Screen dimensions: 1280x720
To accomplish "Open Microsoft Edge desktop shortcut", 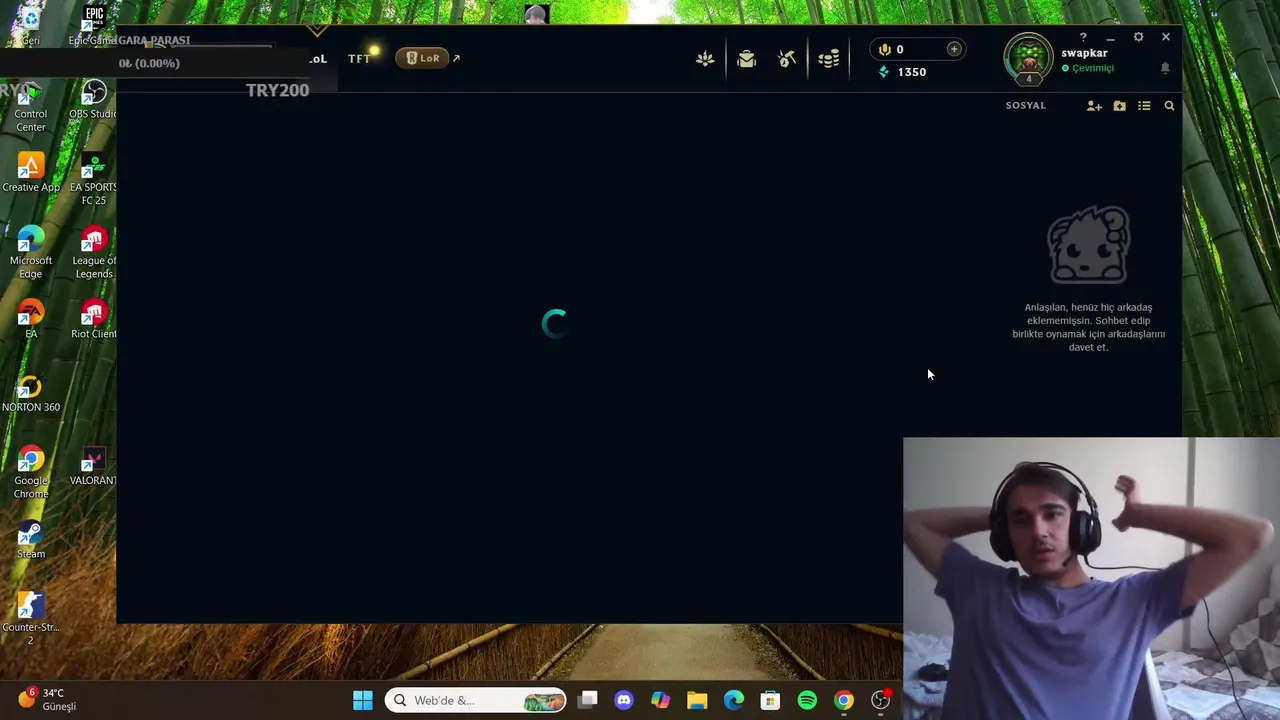I will 31,253.
